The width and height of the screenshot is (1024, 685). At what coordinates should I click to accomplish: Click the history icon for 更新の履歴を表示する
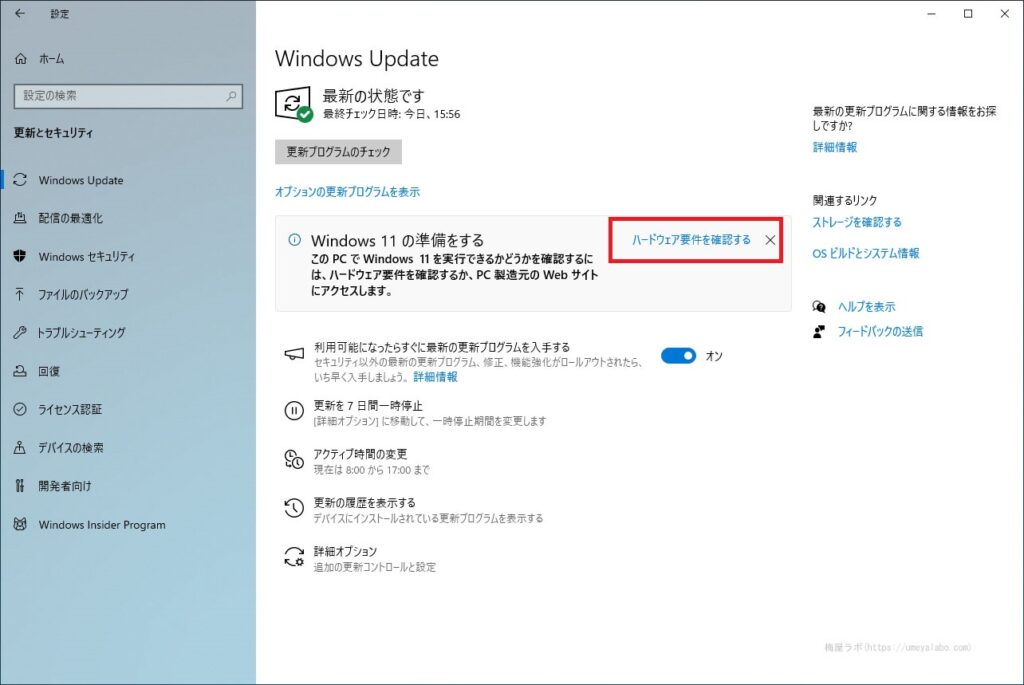coord(294,508)
